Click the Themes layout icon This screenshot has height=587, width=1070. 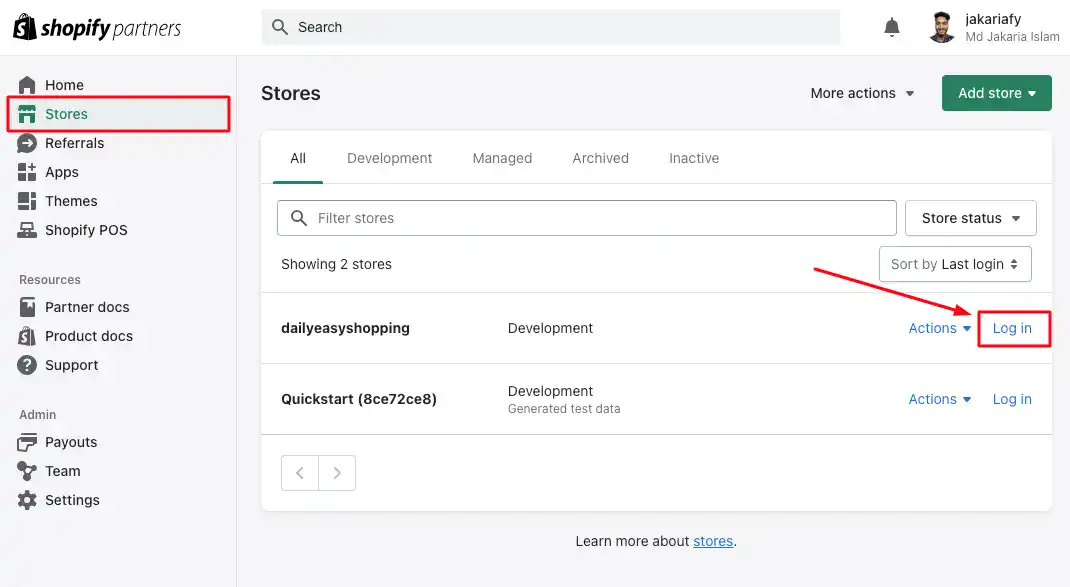[x=27, y=201]
